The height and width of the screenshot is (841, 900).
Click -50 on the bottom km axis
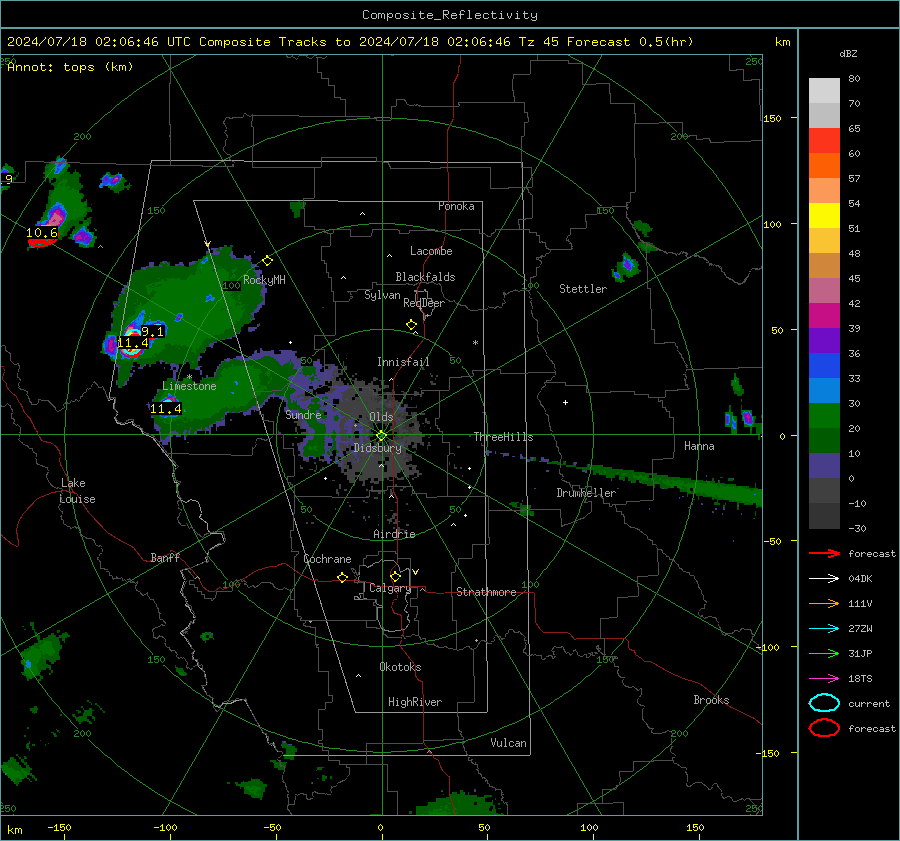click(x=272, y=827)
